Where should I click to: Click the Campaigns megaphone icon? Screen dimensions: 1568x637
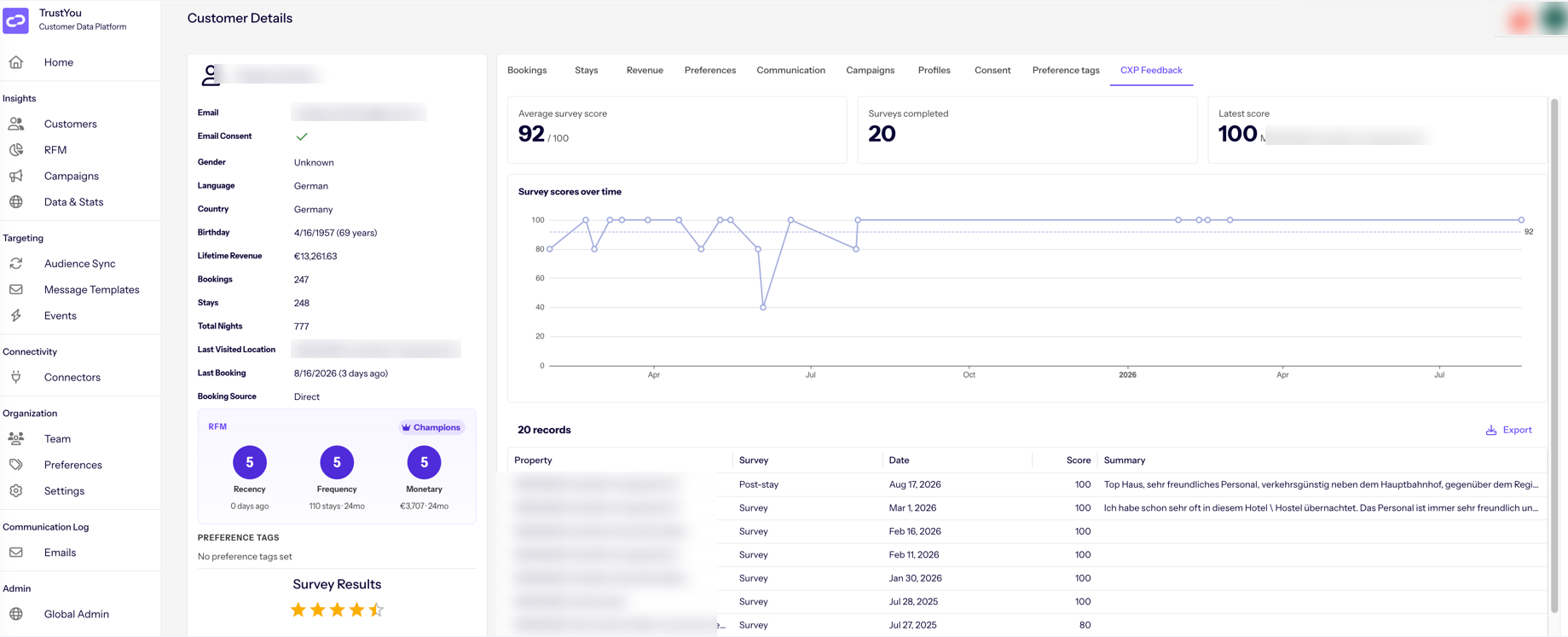(16, 176)
